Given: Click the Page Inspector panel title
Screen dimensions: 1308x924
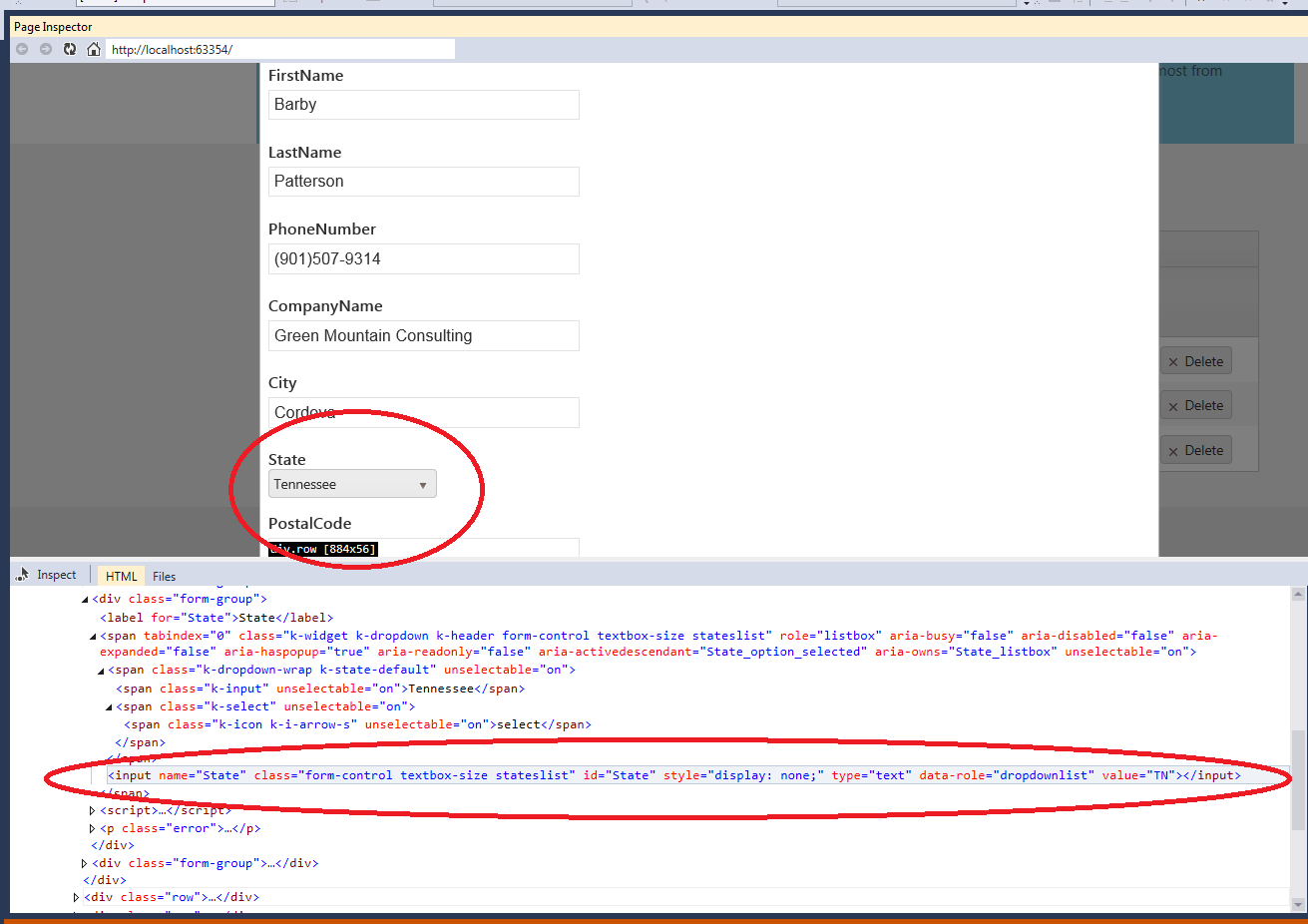Looking at the screenshot, I should click(x=53, y=27).
